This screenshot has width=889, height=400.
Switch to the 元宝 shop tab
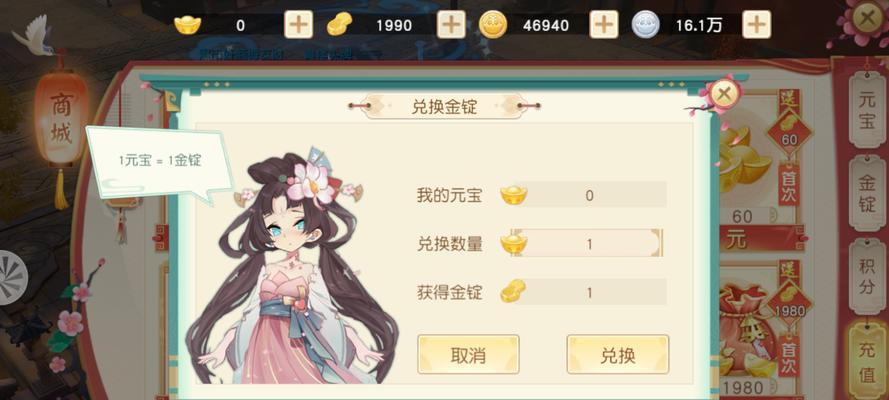867,111
